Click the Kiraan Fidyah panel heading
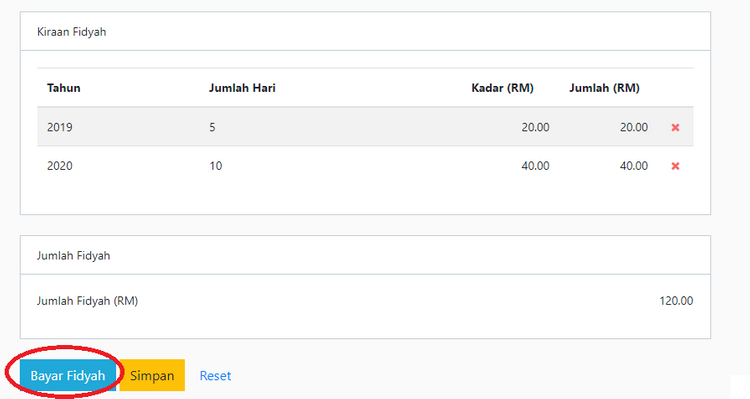This screenshot has width=750, height=399. (72, 32)
